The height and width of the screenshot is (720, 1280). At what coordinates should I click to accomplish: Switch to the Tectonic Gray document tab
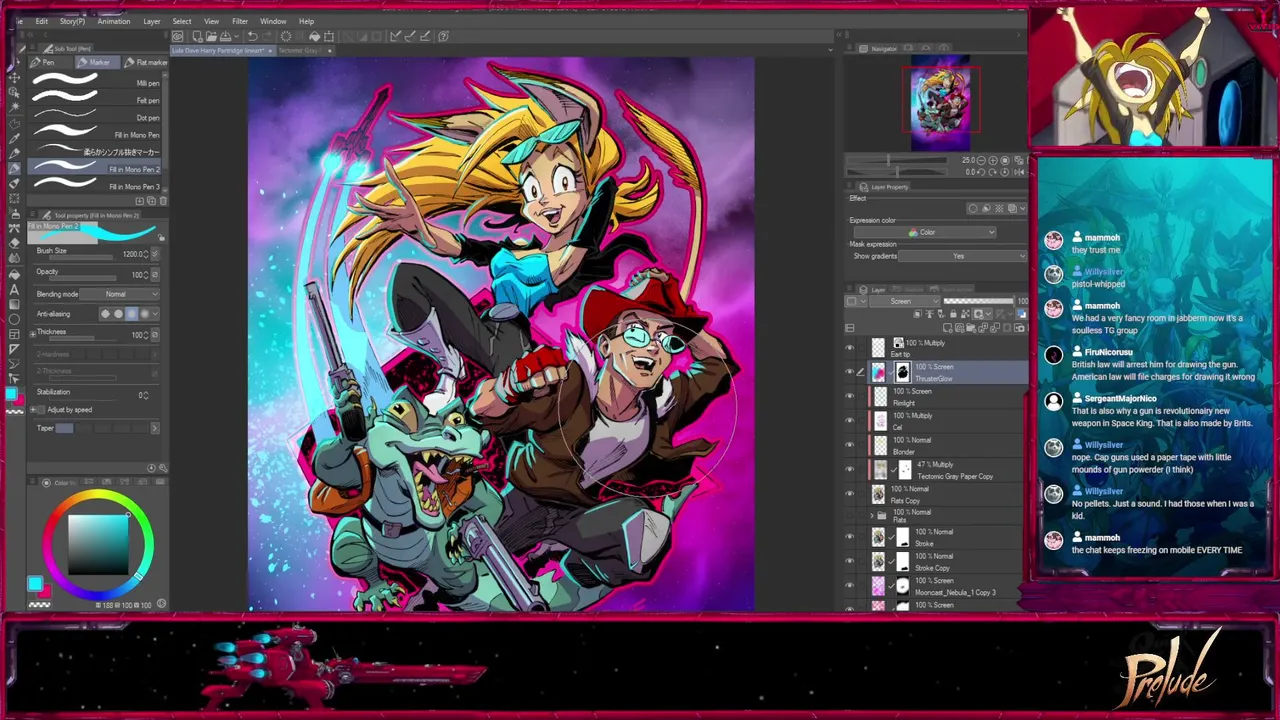[x=301, y=50]
